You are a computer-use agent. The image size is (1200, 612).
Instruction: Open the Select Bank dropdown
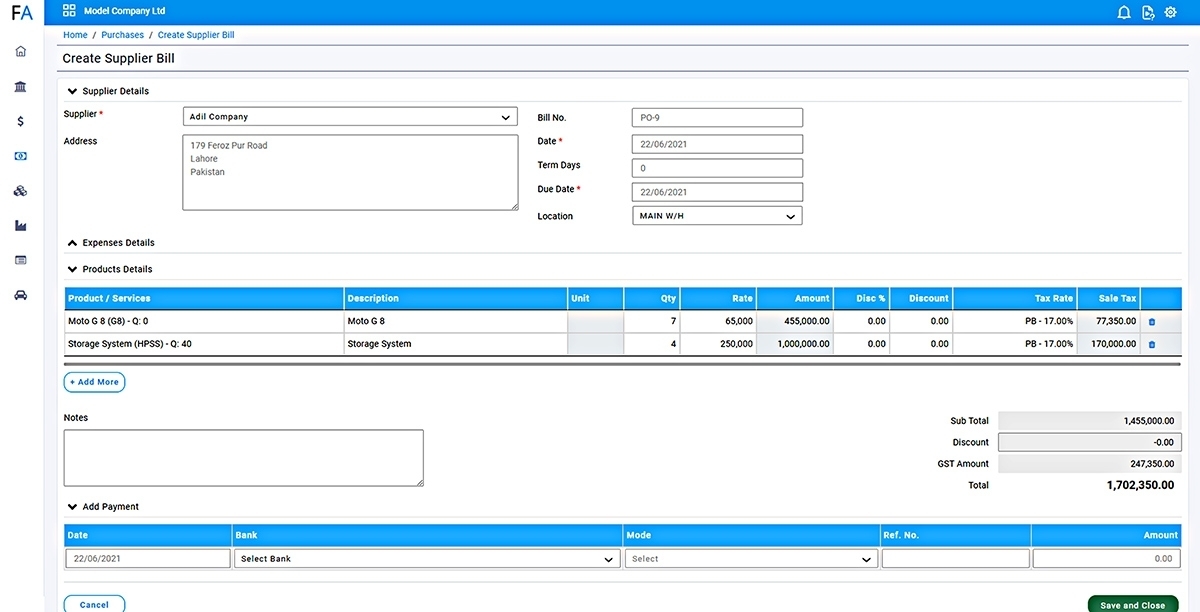coord(427,559)
